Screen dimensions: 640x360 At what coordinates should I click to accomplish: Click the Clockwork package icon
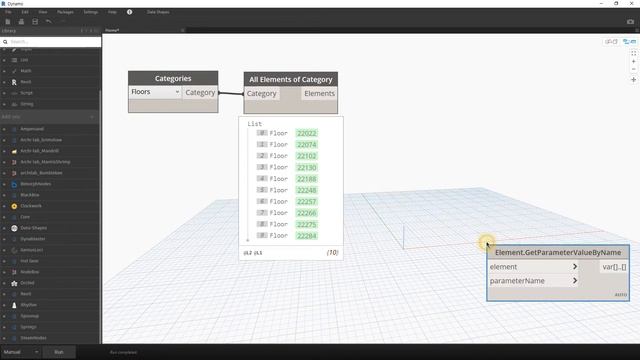point(14,206)
